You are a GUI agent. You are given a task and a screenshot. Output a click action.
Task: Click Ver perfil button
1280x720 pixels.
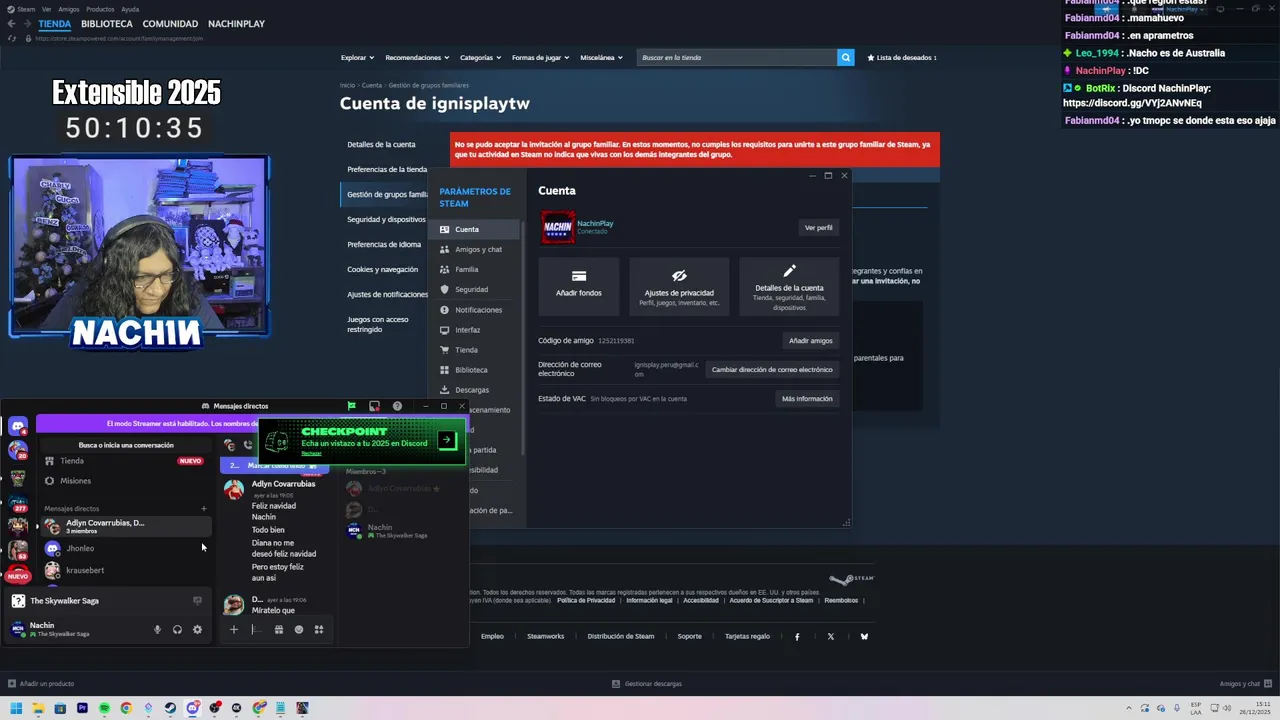coord(818,227)
